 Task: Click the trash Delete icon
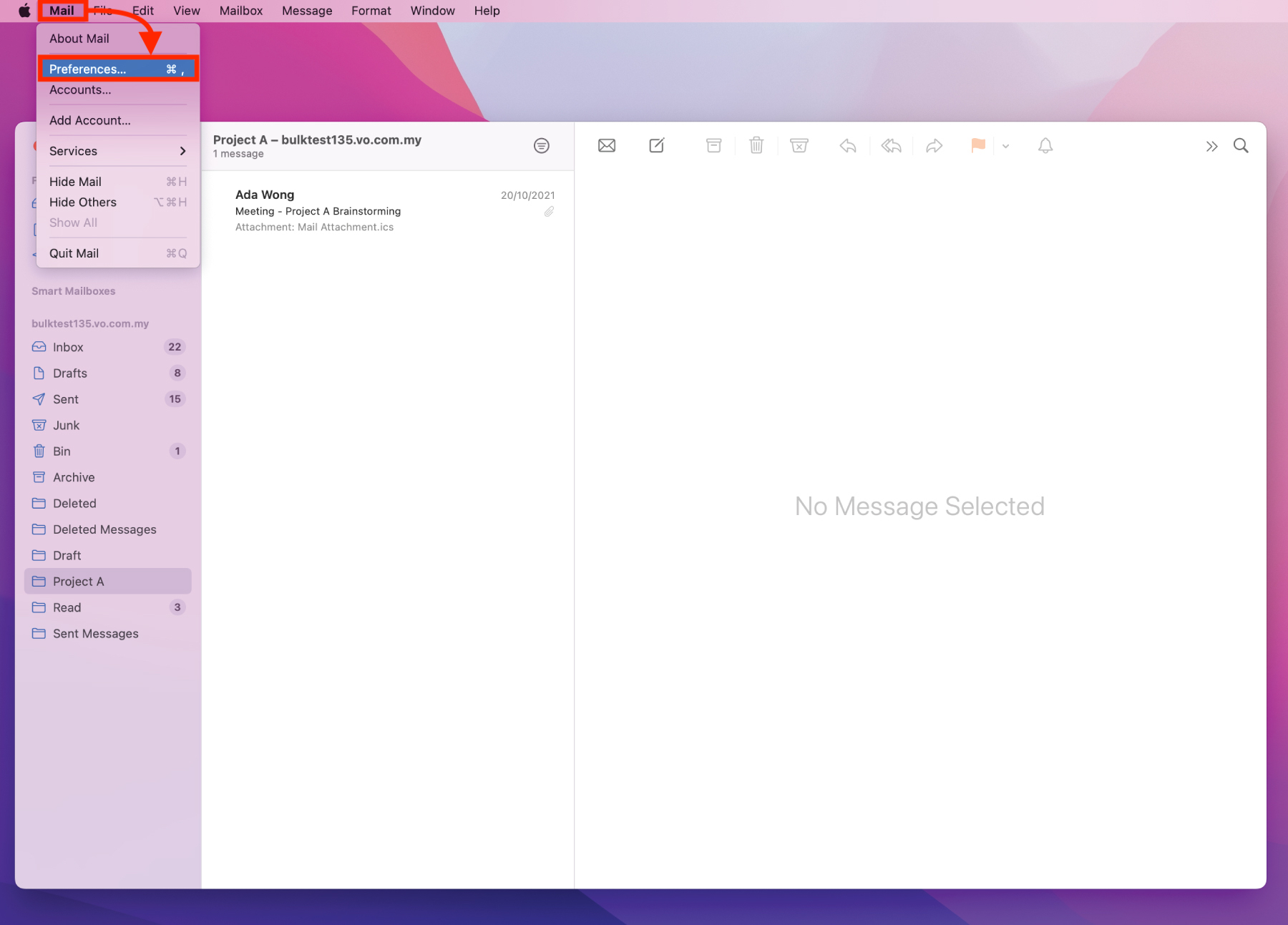(756, 146)
